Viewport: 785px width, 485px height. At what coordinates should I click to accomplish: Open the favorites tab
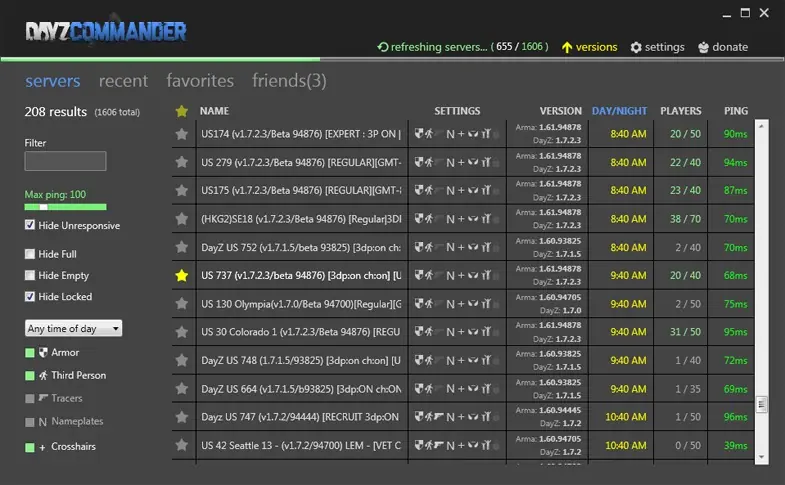pyautogui.click(x=200, y=81)
